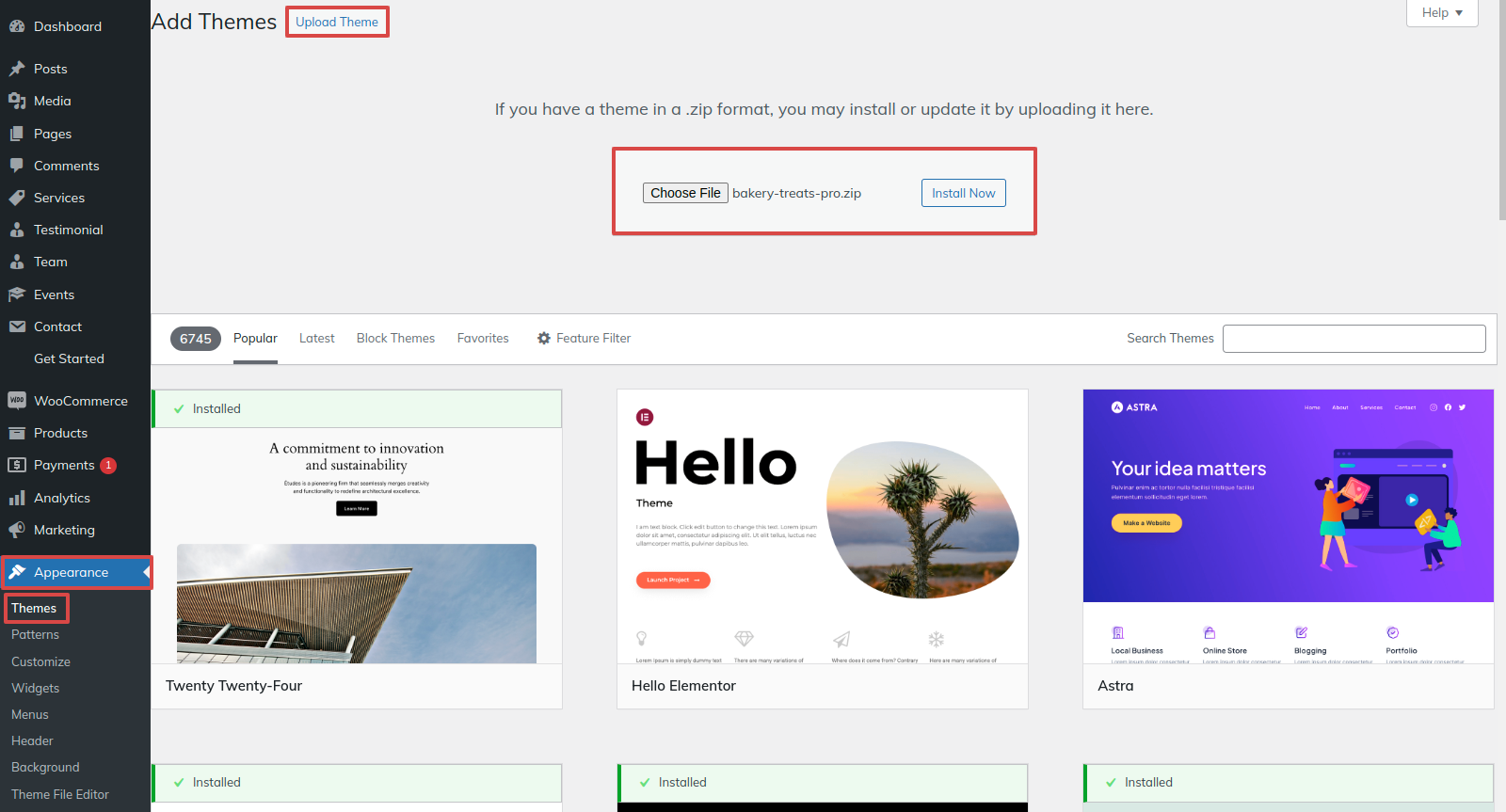Open the Customize submenu item
Image resolution: width=1506 pixels, height=812 pixels.
[40, 661]
